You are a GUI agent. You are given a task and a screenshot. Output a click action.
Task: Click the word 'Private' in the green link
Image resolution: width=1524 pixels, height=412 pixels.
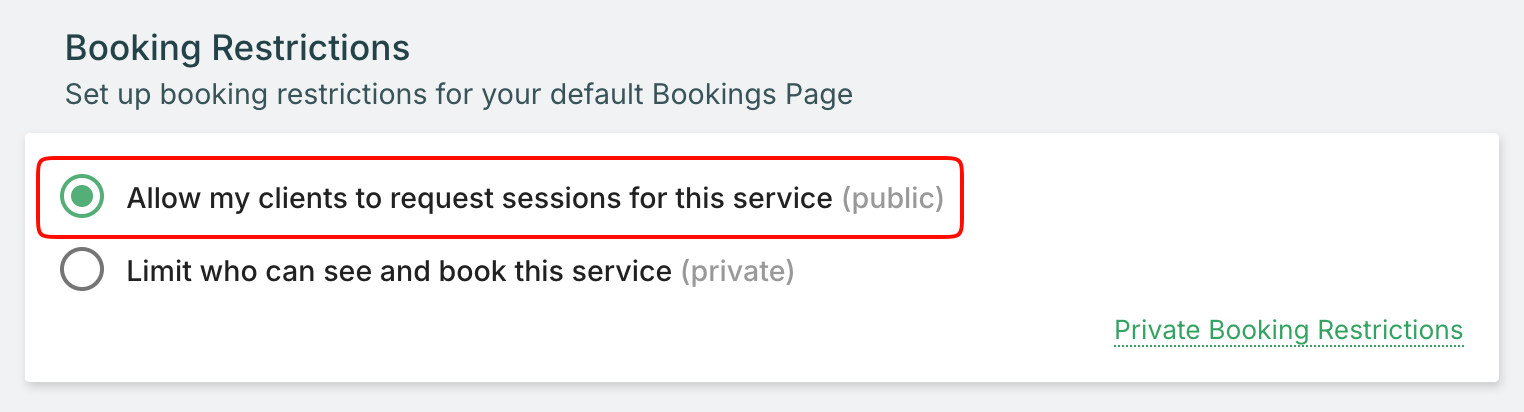(x=1157, y=330)
